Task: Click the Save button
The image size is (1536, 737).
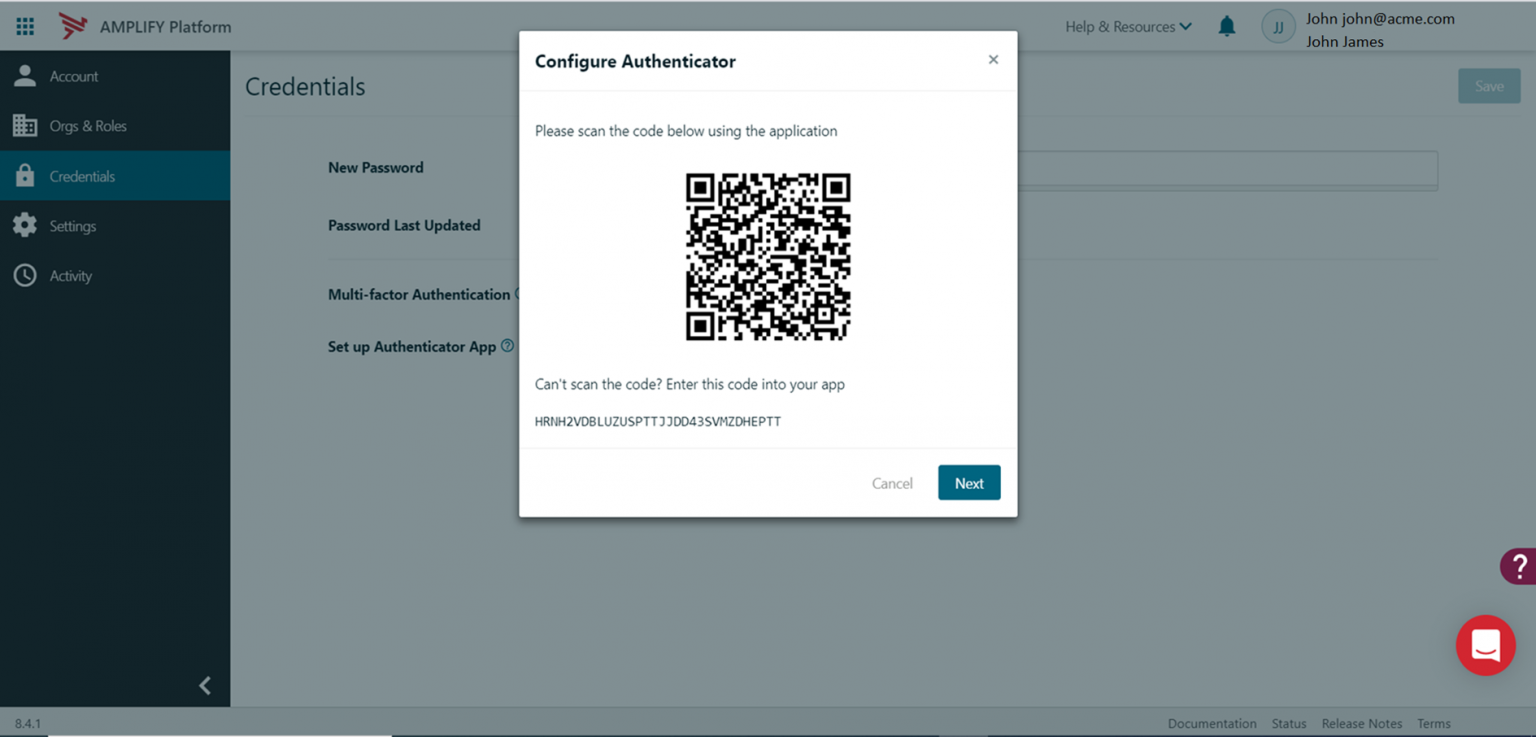Action: (1489, 86)
